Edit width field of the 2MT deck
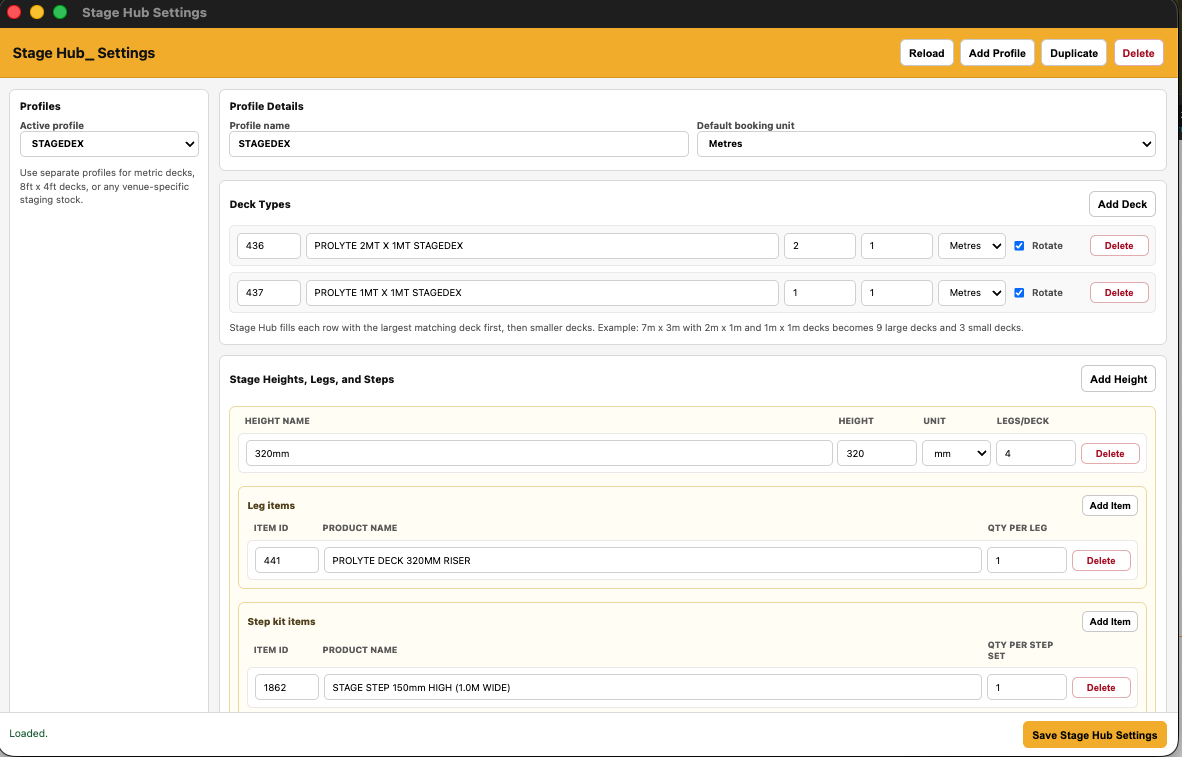Screen dimensions: 1182x757 (x=896, y=246)
